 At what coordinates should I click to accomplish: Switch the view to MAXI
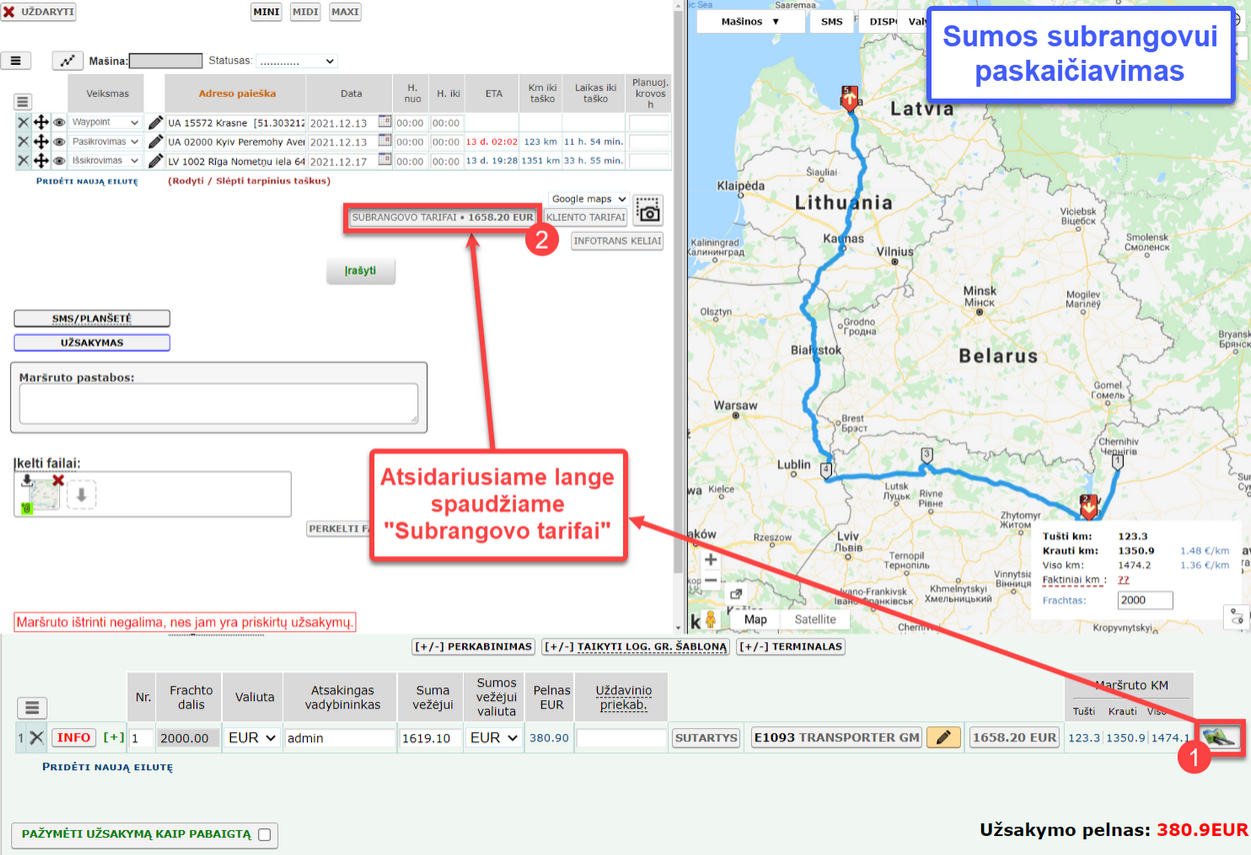(x=345, y=12)
